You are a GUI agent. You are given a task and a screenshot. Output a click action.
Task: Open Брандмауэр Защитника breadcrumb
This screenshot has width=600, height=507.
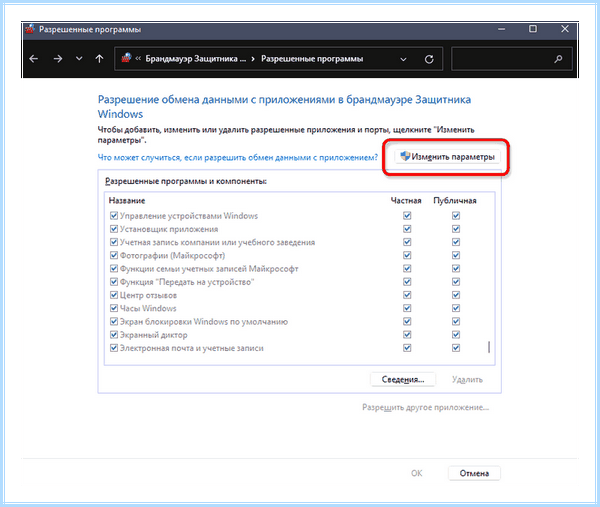click(x=196, y=59)
